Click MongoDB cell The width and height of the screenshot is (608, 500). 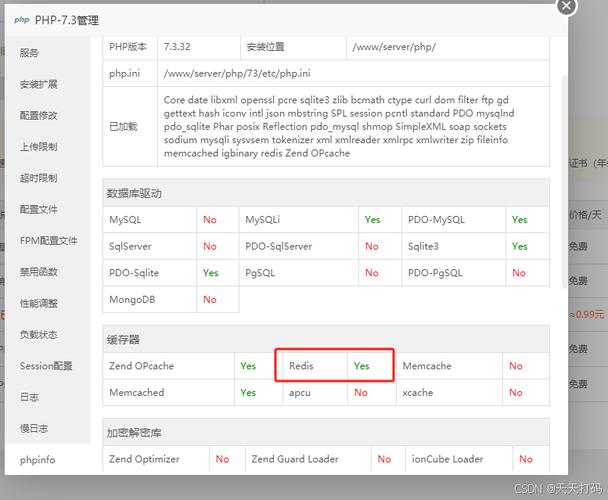(150, 299)
